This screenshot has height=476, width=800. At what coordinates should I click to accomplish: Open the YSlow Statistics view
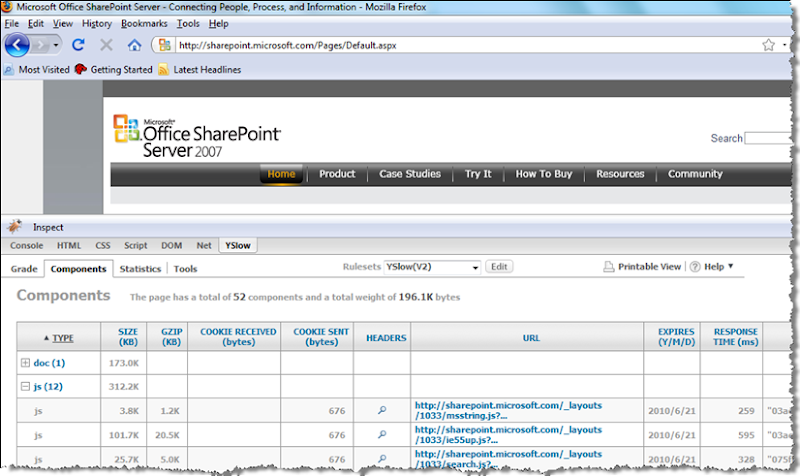pyautogui.click(x=140, y=269)
